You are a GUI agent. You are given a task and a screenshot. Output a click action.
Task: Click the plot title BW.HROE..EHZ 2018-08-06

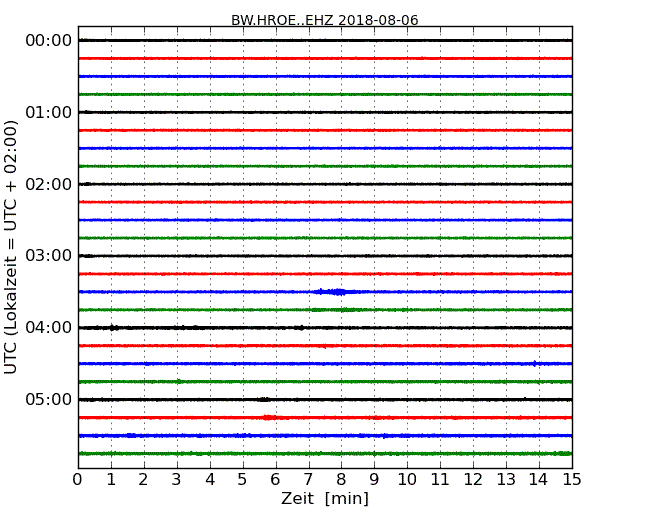coord(325,20)
